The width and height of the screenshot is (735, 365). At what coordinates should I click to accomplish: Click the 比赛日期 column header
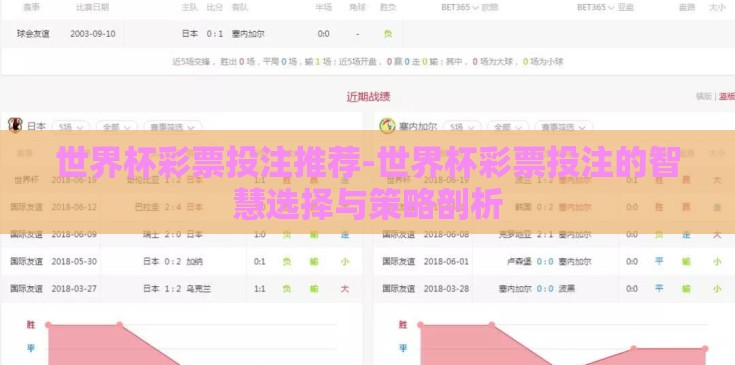(93, 7)
